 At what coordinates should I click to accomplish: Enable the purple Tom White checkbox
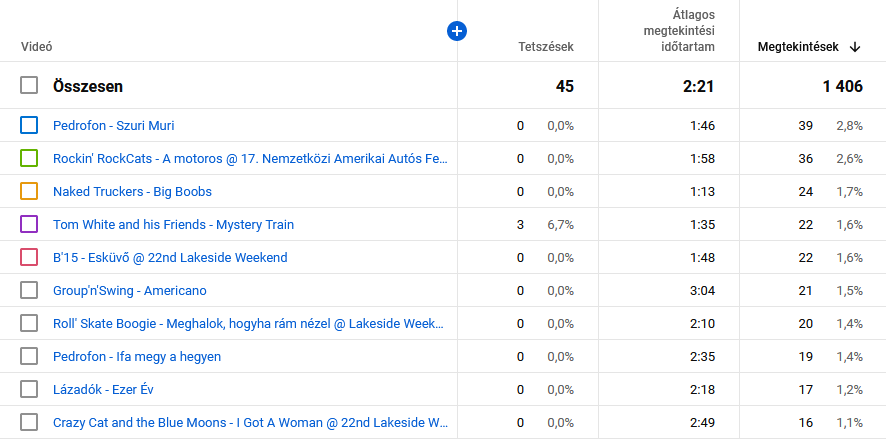tap(29, 224)
